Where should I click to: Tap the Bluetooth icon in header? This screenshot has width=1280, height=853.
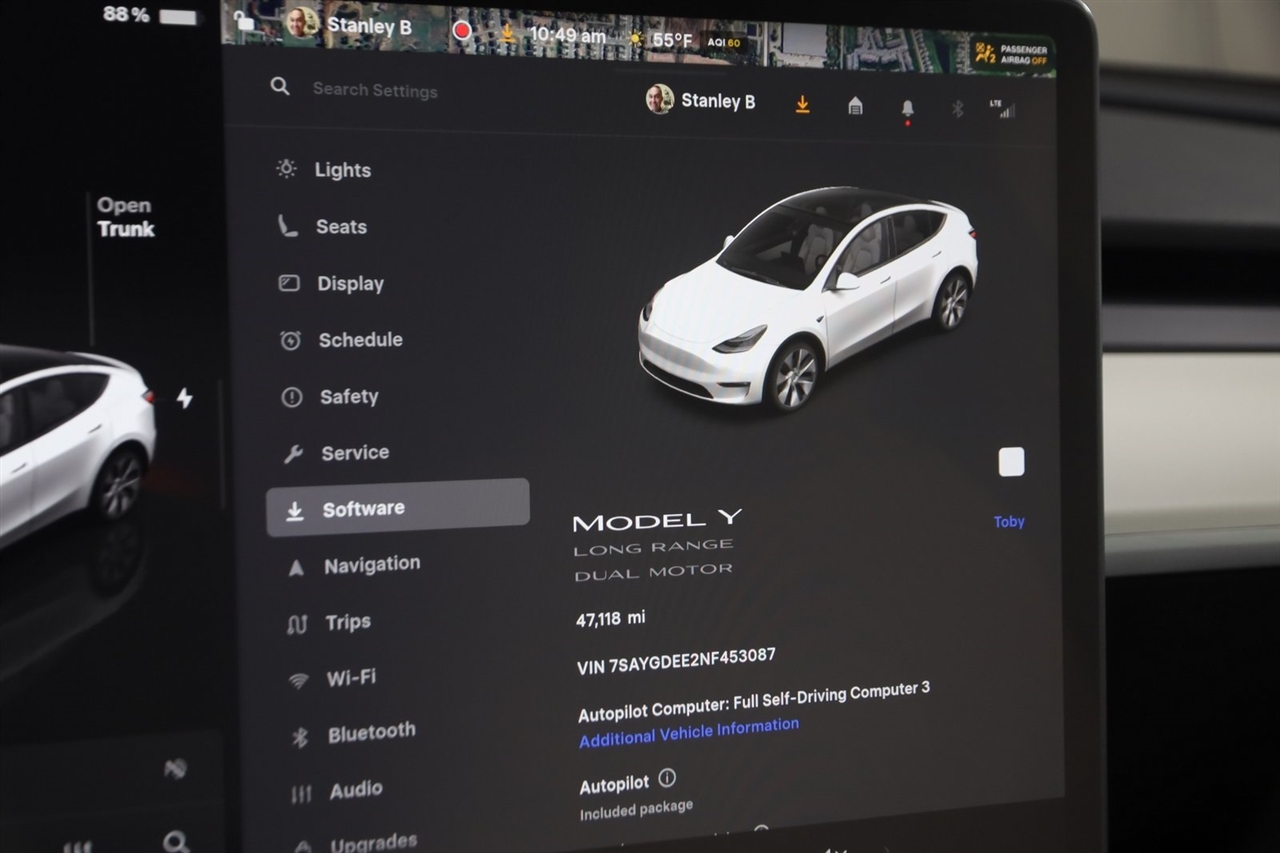pos(957,109)
